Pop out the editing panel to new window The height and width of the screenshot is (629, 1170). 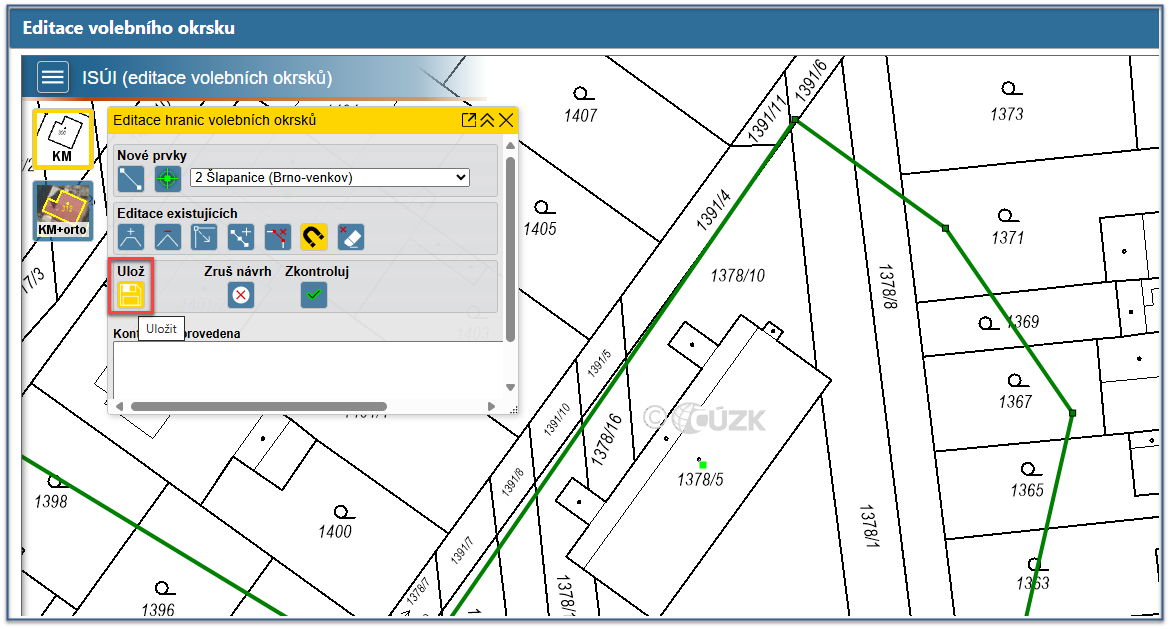coord(468,120)
